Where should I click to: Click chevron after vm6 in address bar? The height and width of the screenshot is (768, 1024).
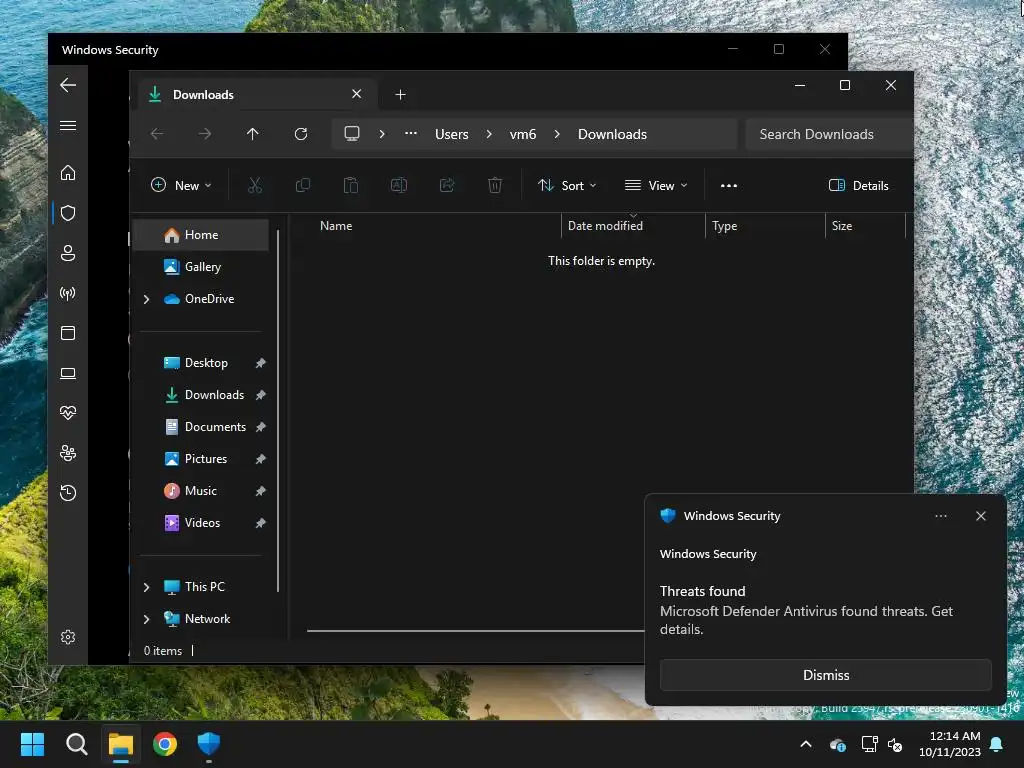(x=557, y=134)
